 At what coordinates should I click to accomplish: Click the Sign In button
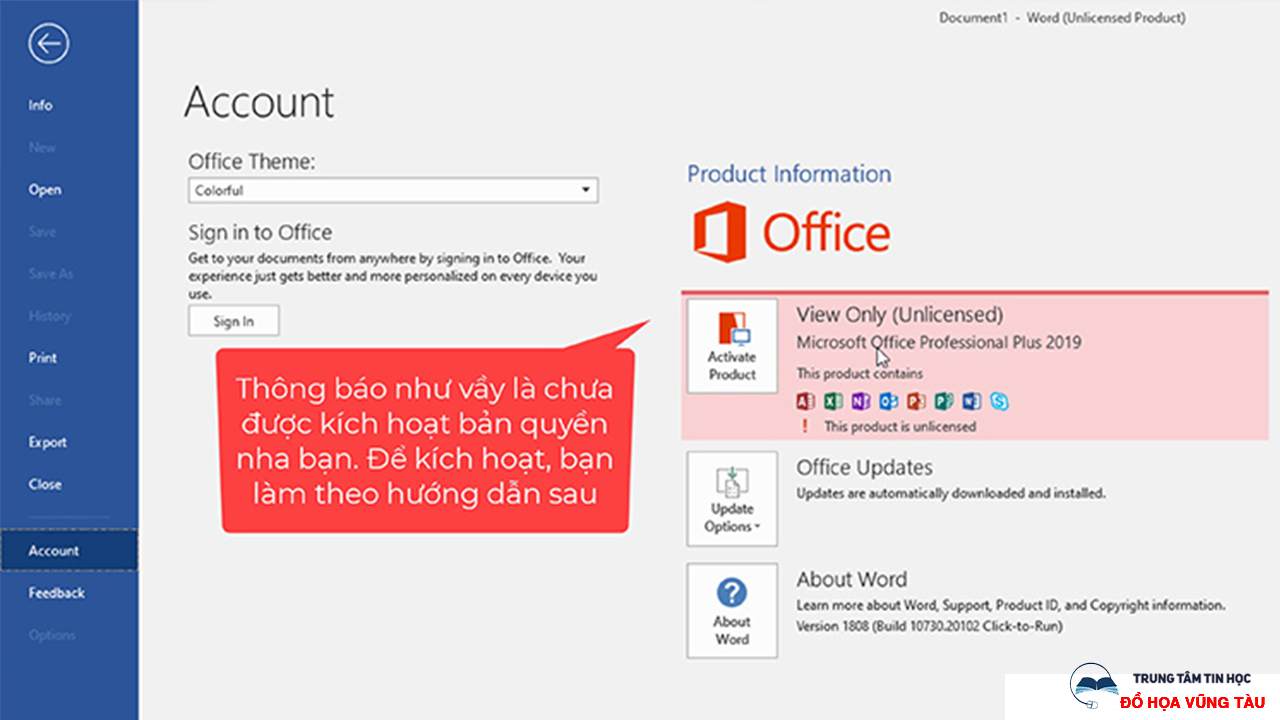coord(234,321)
